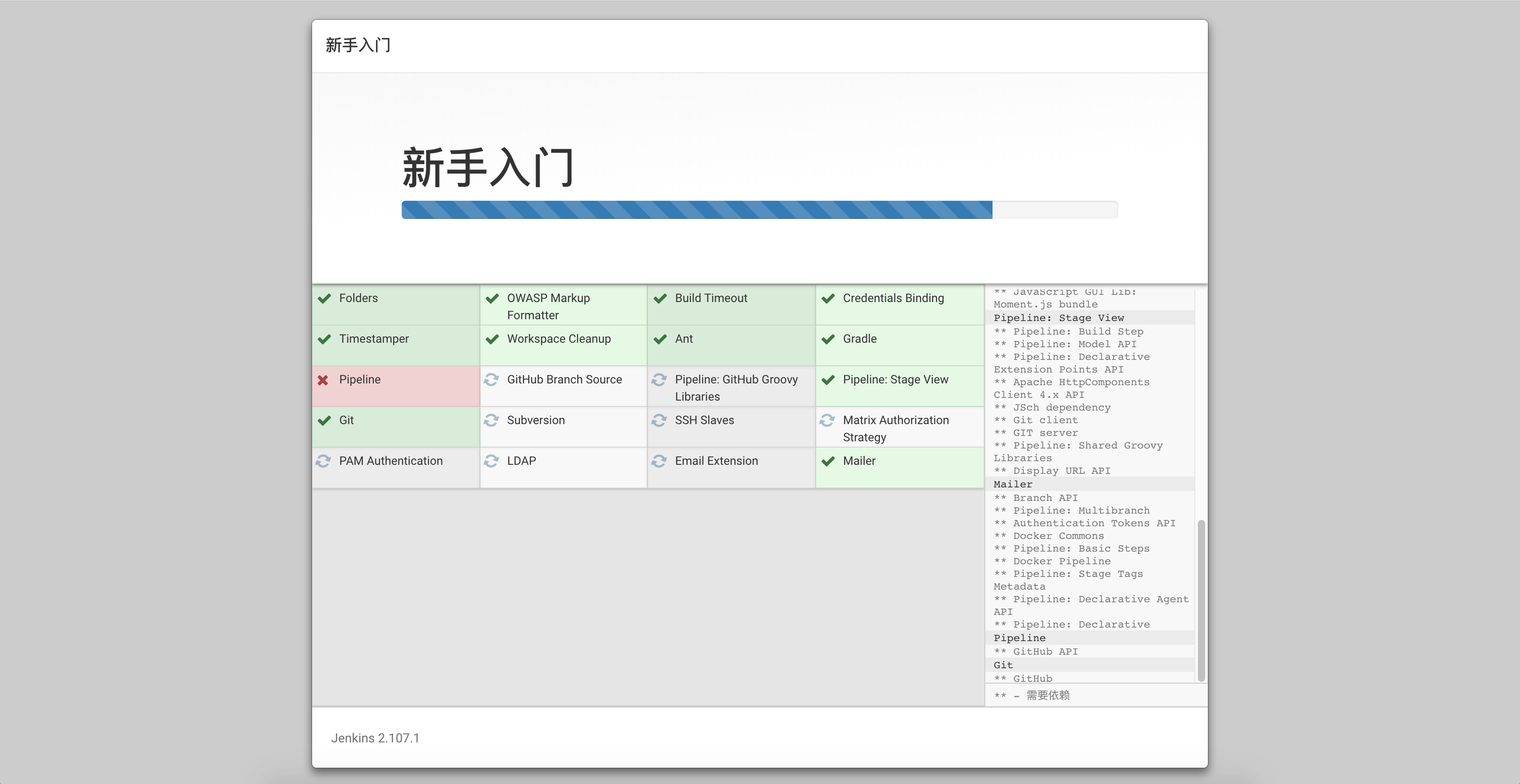Click the sync icon next to PAM Authentication

(x=323, y=461)
